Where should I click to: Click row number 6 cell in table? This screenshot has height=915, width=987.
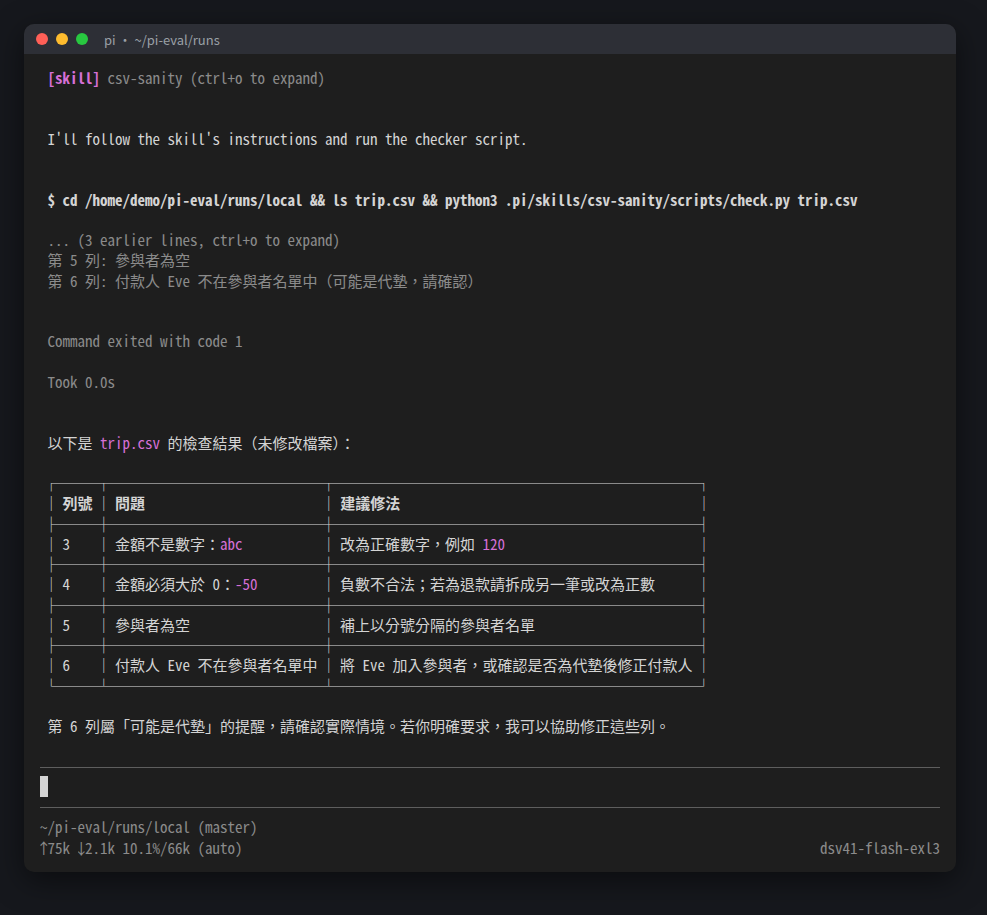(66, 666)
